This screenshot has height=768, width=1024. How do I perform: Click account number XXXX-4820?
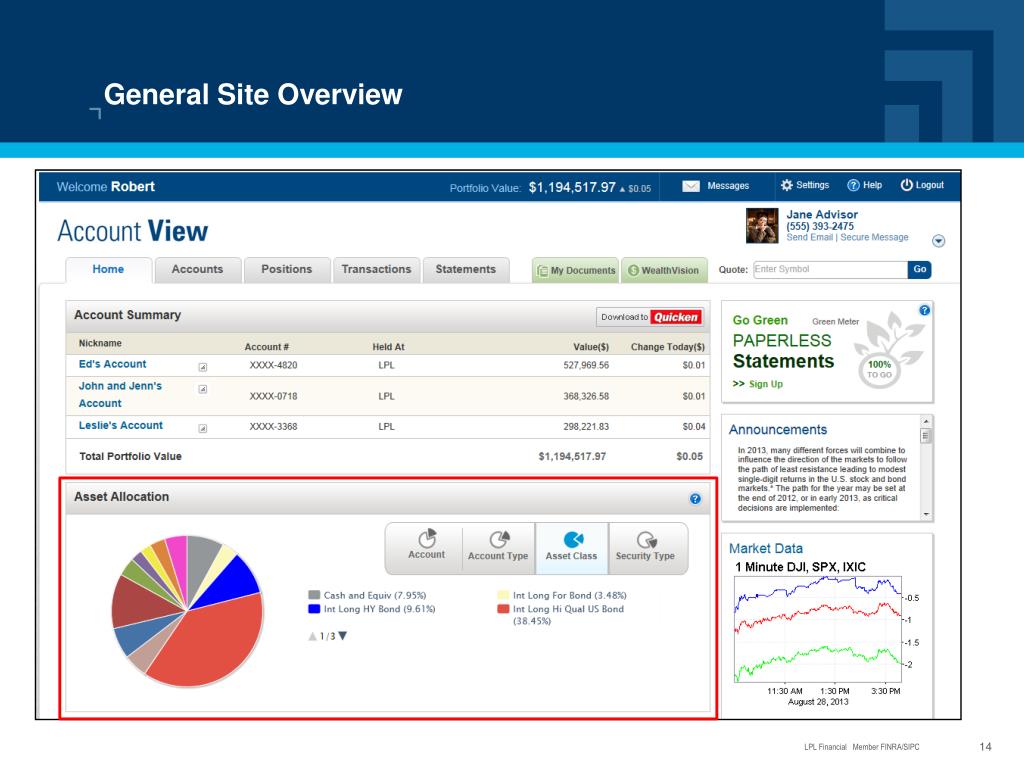pos(273,366)
